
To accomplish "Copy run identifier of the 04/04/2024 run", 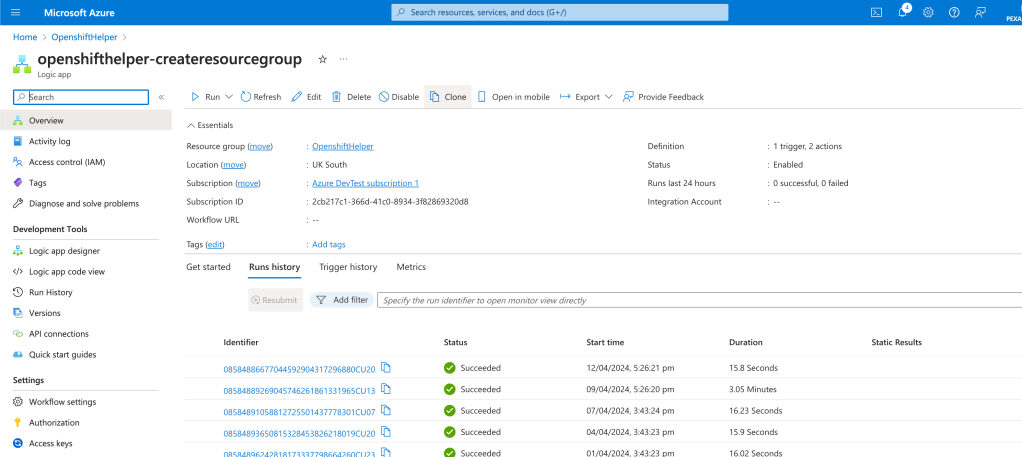I will click(x=386, y=432).
